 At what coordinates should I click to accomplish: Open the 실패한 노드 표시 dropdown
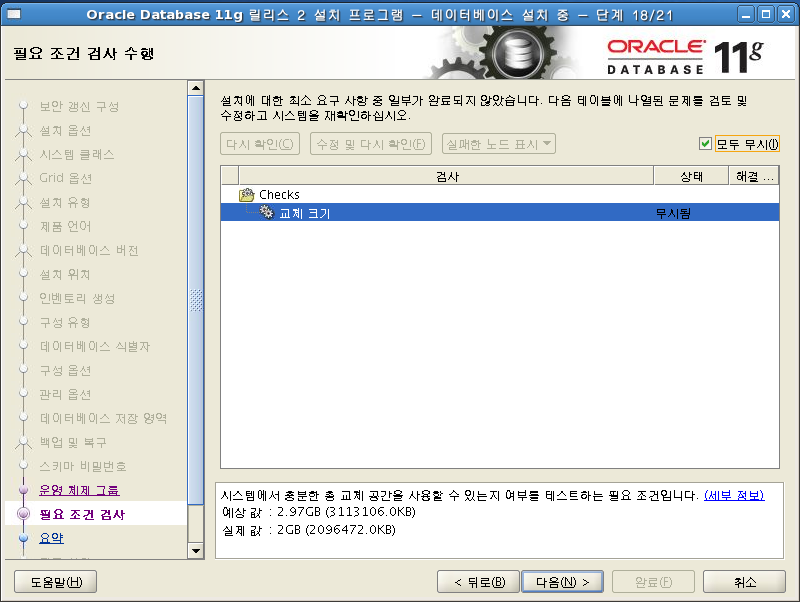pyautogui.click(x=498, y=144)
